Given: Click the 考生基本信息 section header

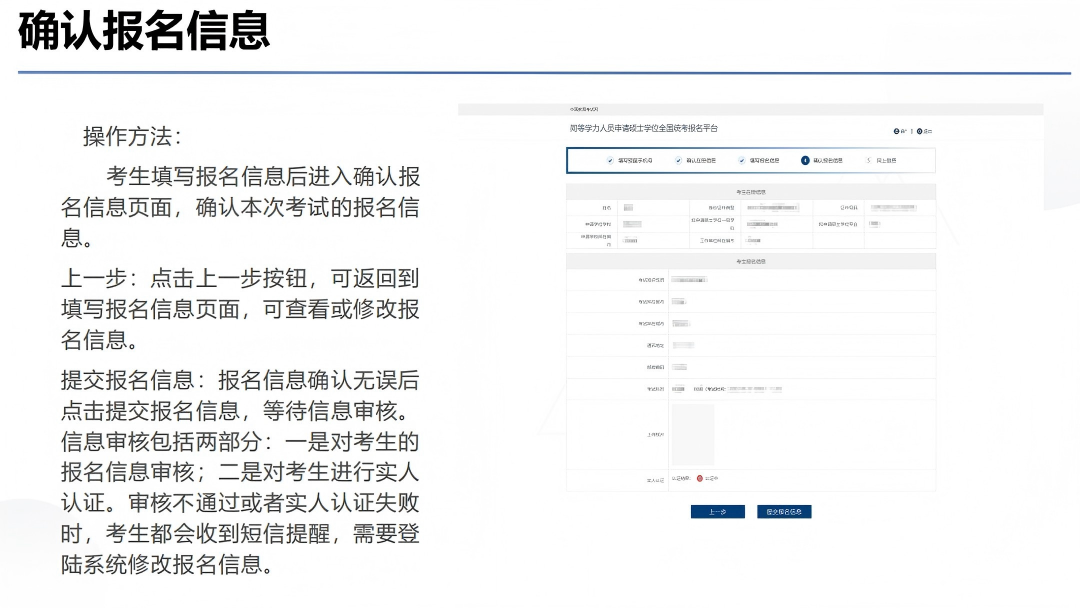Looking at the screenshot, I should (751, 191).
